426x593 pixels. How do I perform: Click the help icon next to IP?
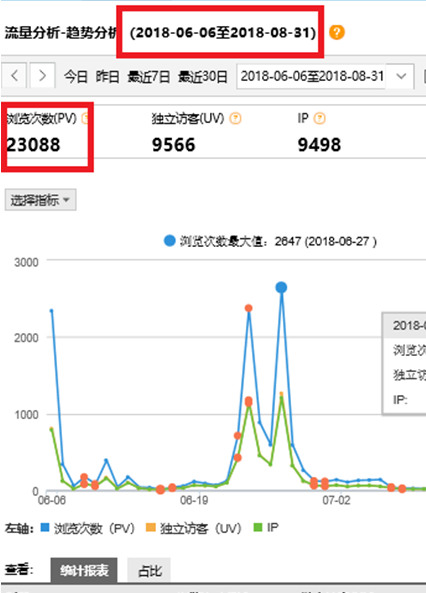click(x=320, y=119)
